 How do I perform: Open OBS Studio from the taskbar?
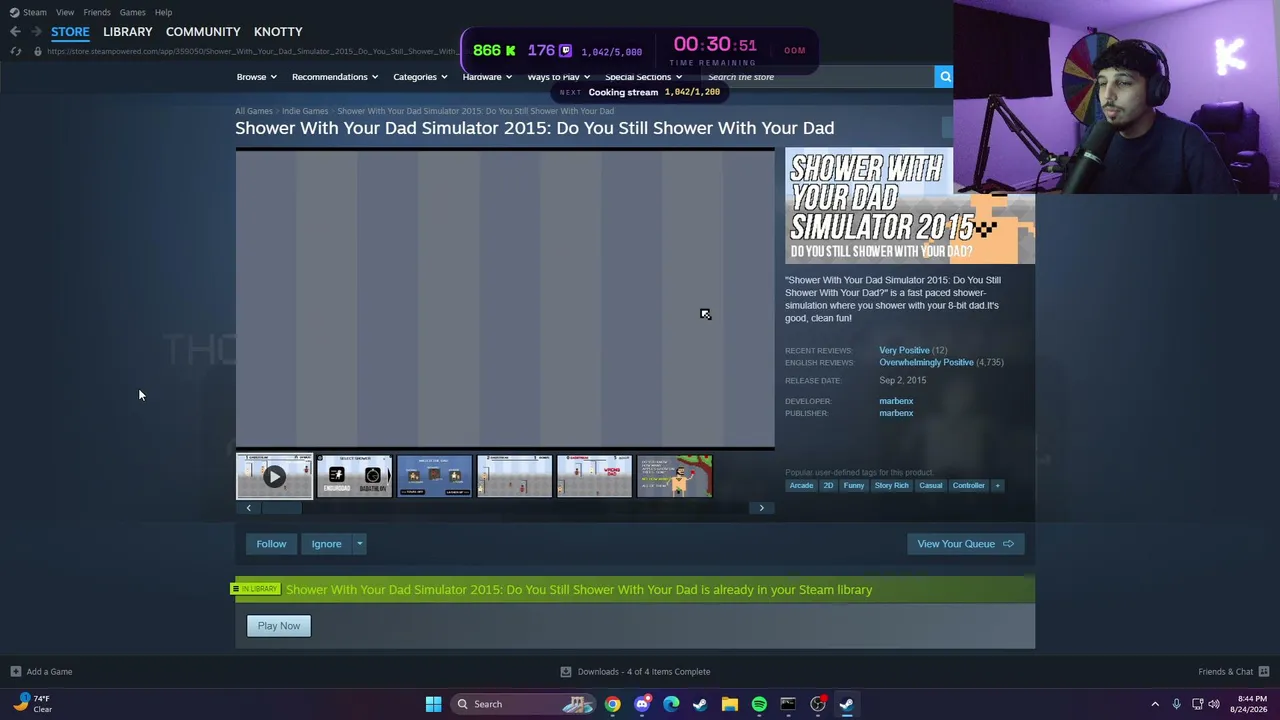[x=818, y=704]
